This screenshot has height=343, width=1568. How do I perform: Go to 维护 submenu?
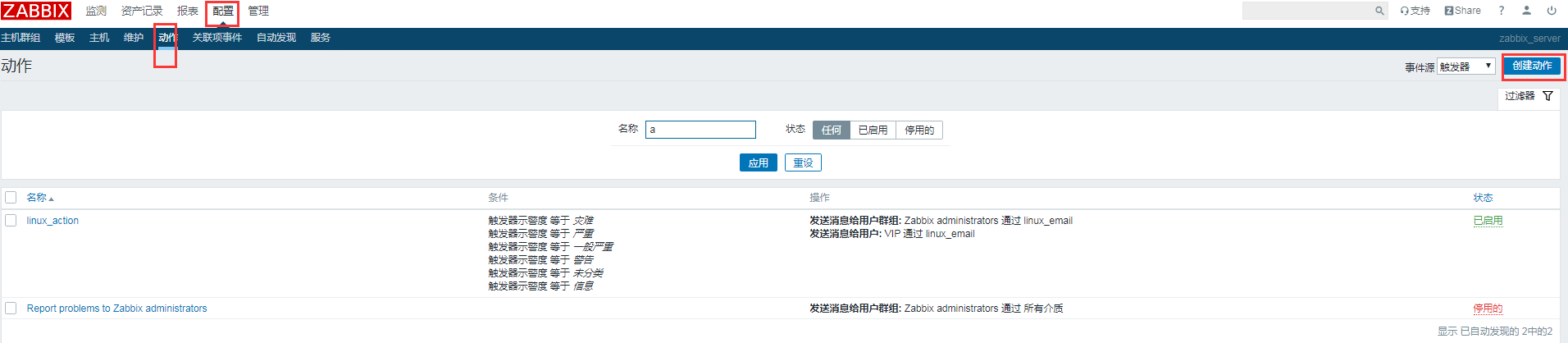(134, 38)
